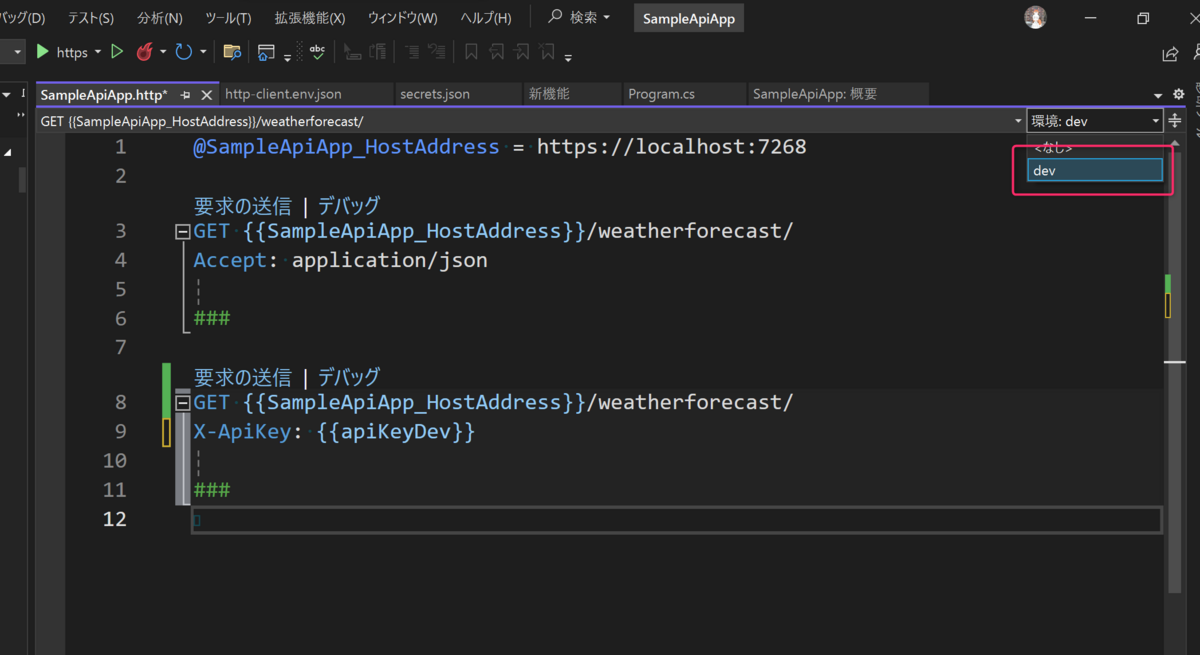Click the {{apiKeyDev}} variable on line 9

click(396, 433)
